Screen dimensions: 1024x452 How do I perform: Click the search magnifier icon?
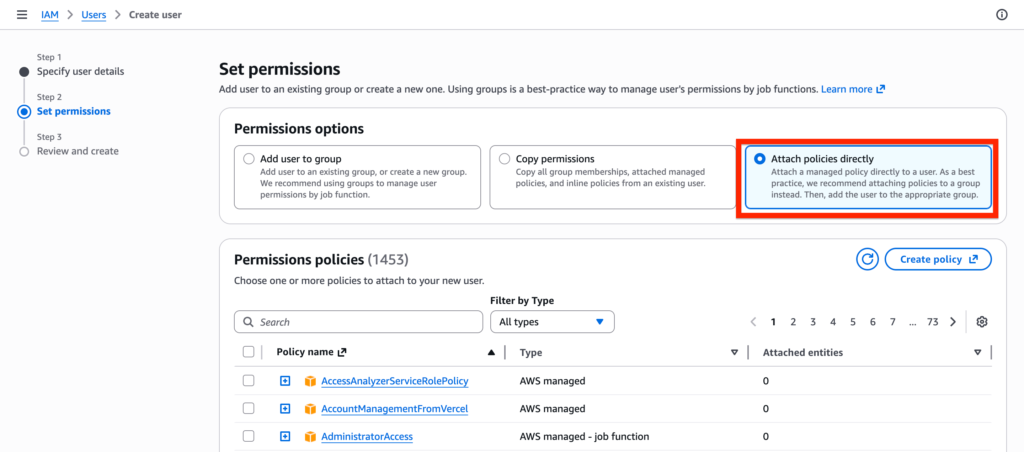coord(247,322)
